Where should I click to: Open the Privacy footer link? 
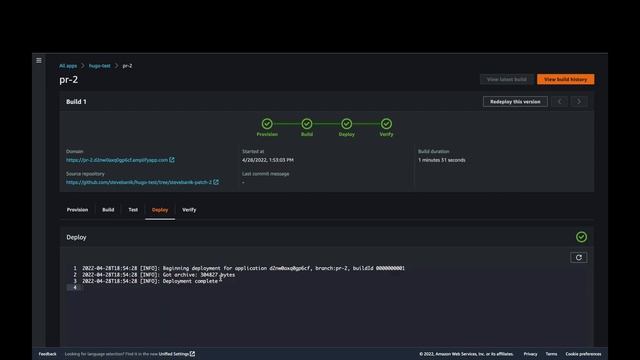(530, 354)
